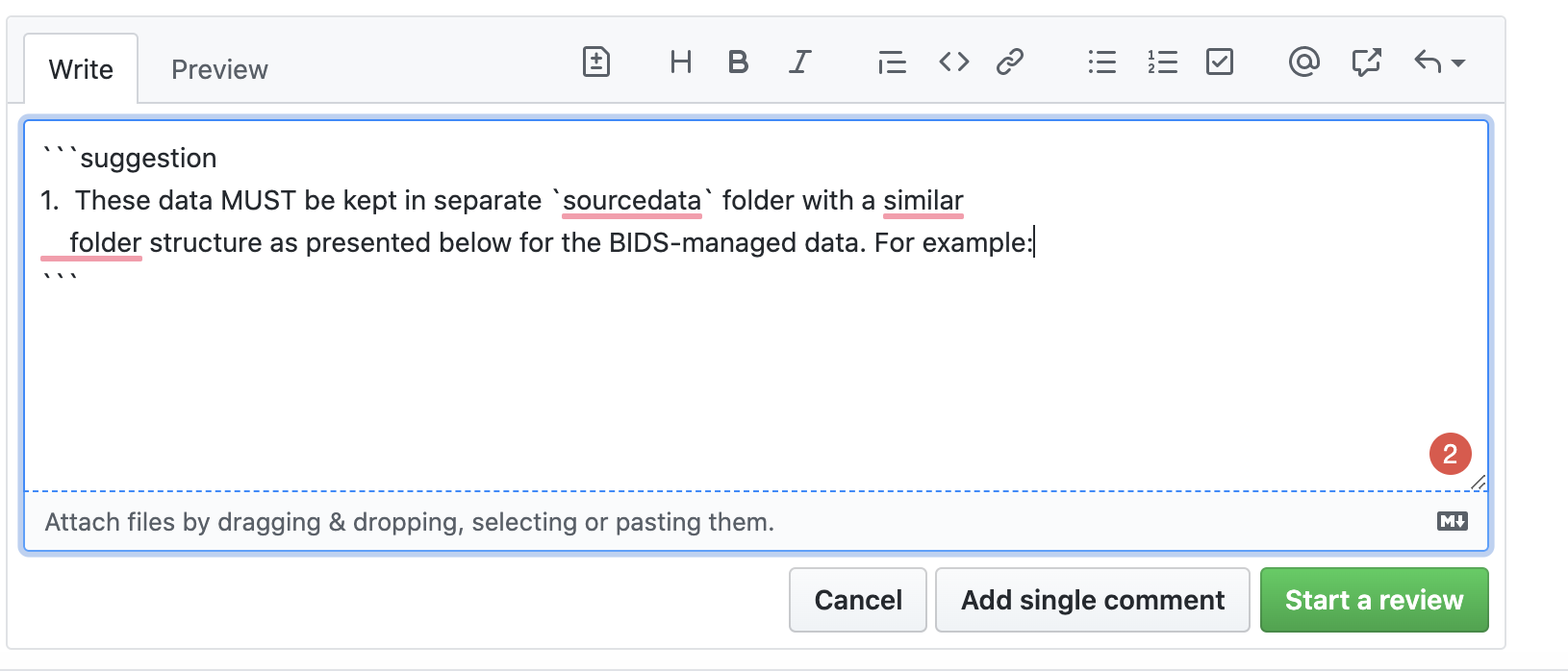Insert a hyperlink

1010,62
